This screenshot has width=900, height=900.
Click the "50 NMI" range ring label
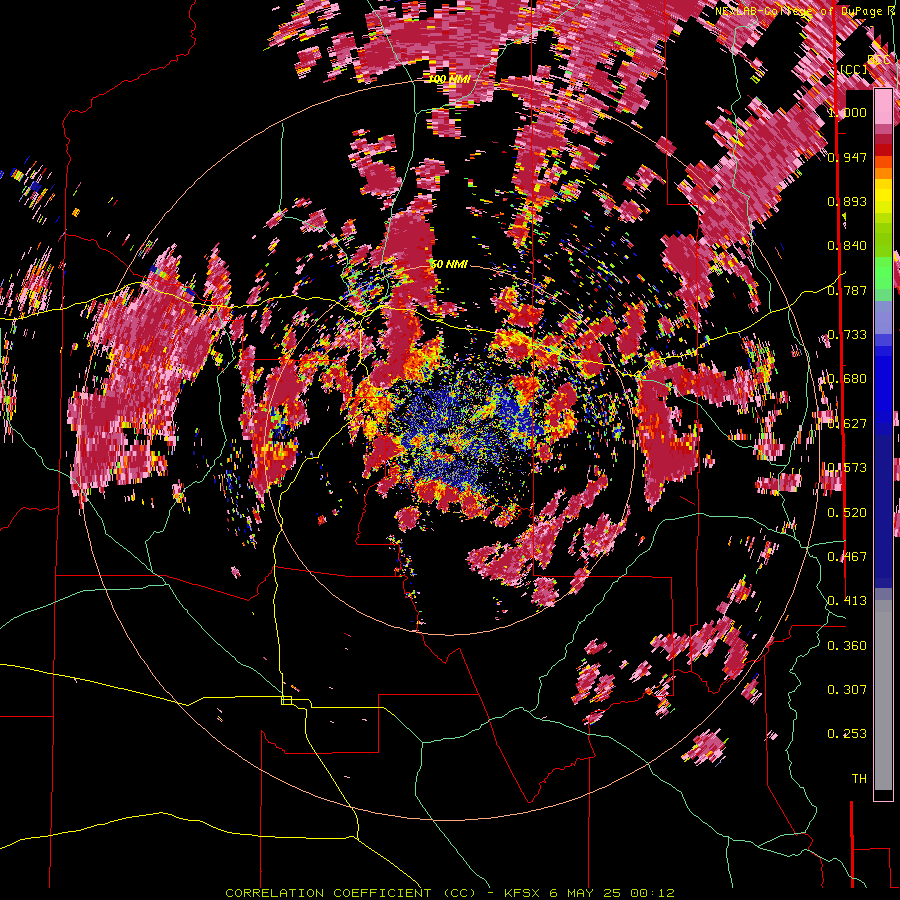point(449,264)
